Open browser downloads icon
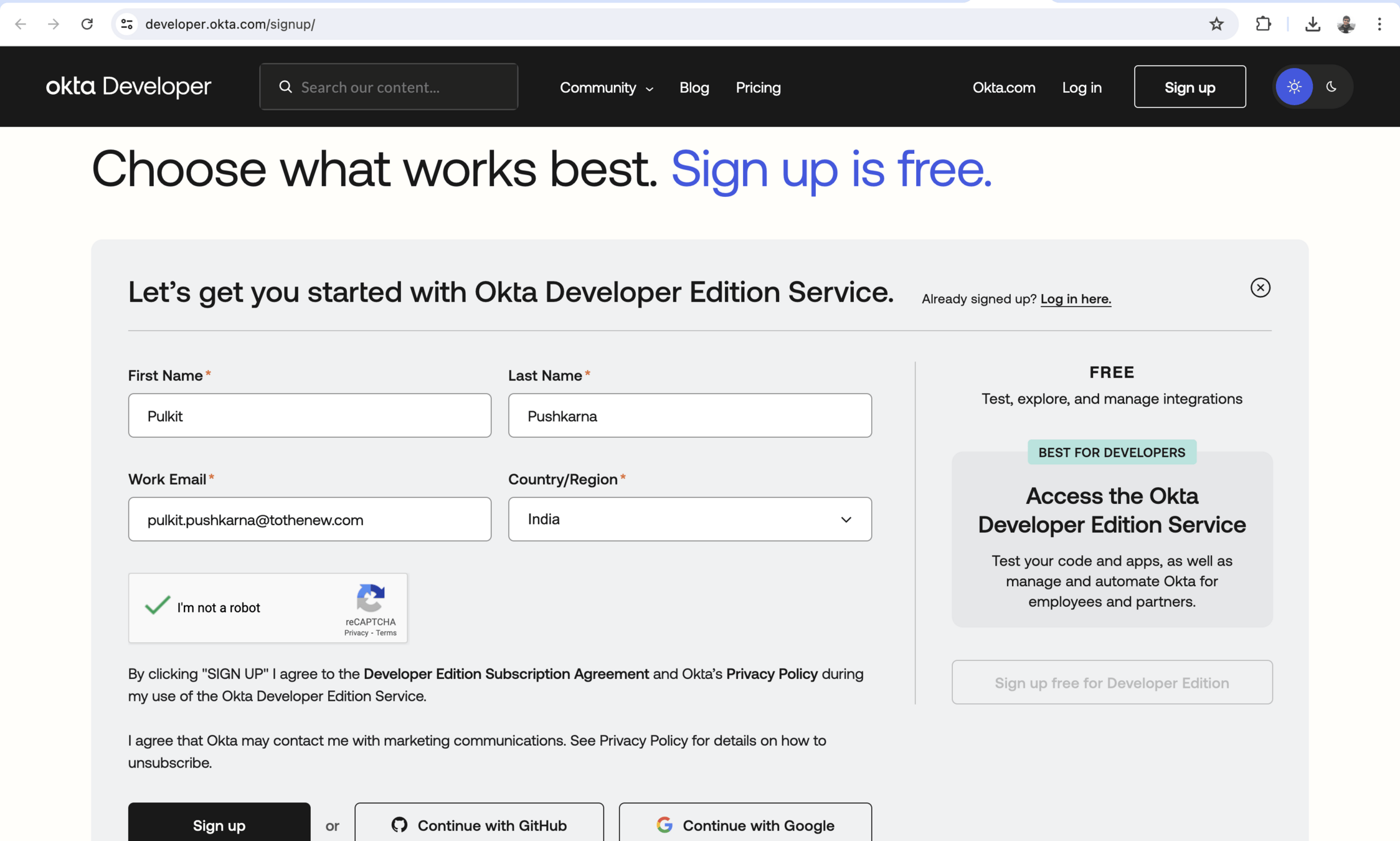The height and width of the screenshot is (841, 1400). coord(1312,24)
